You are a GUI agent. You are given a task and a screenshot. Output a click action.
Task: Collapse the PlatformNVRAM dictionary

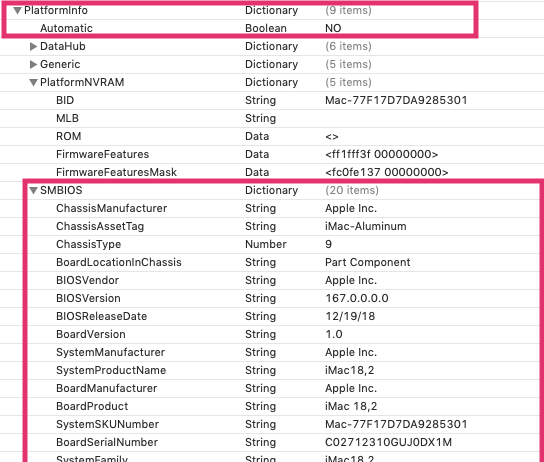click(33, 83)
